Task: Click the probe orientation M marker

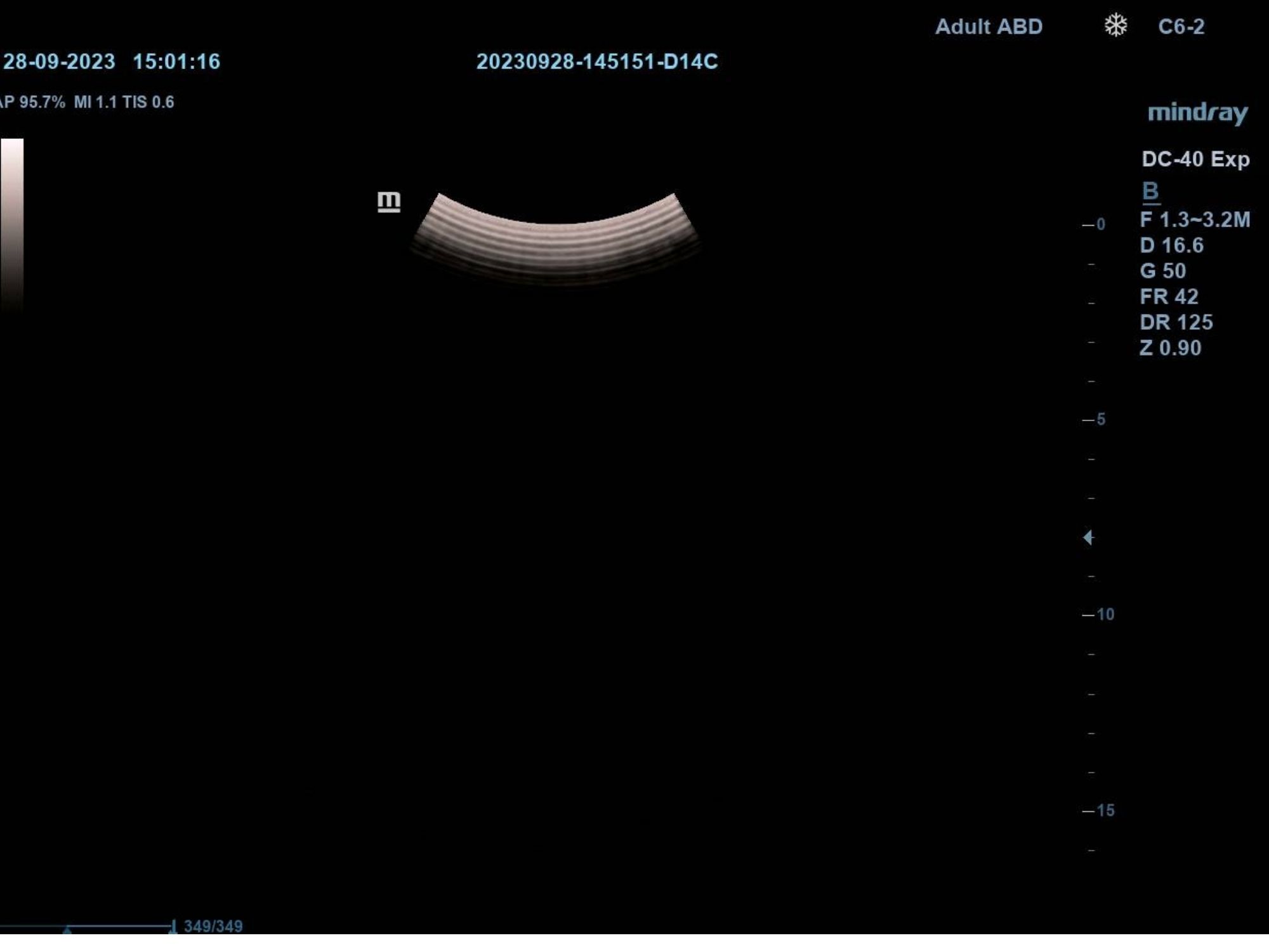Action: (388, 202)
